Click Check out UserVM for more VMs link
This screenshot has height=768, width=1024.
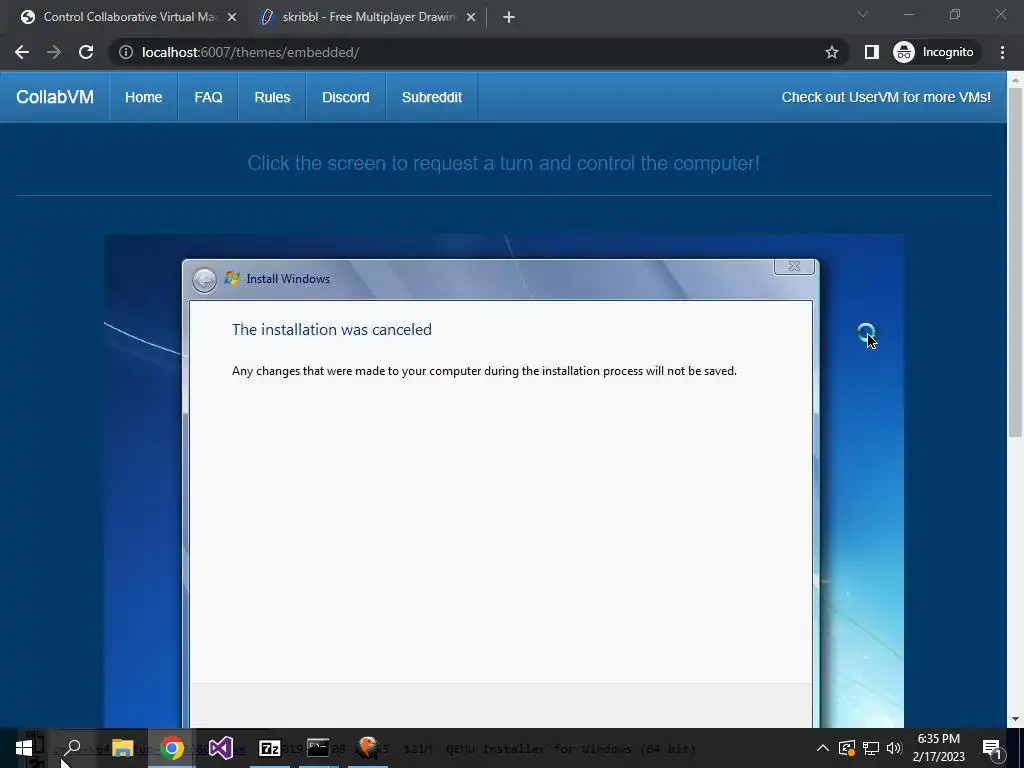click(x=886, y=97)
